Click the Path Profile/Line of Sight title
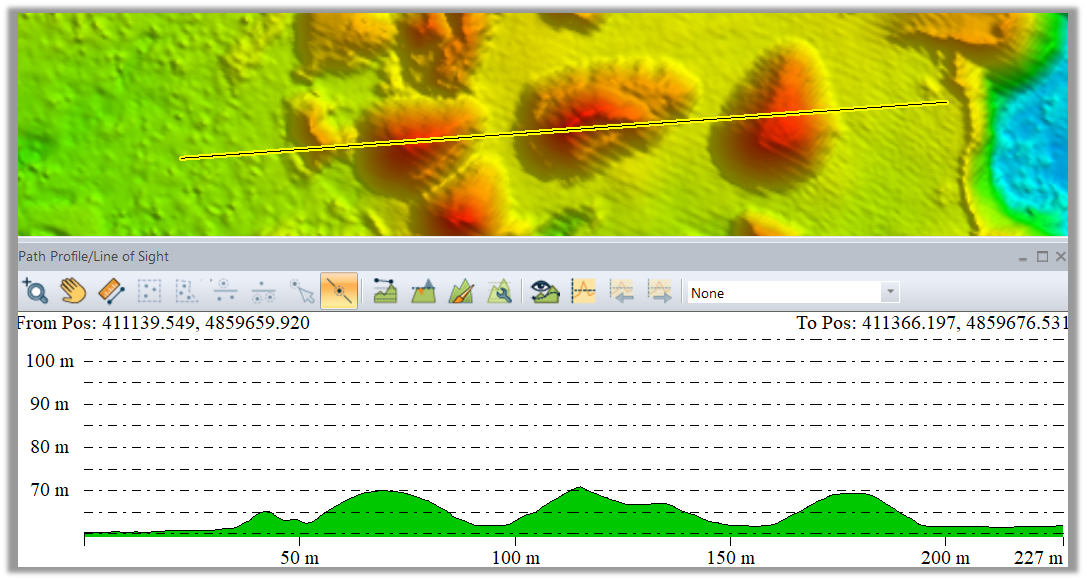 point(94,256)
